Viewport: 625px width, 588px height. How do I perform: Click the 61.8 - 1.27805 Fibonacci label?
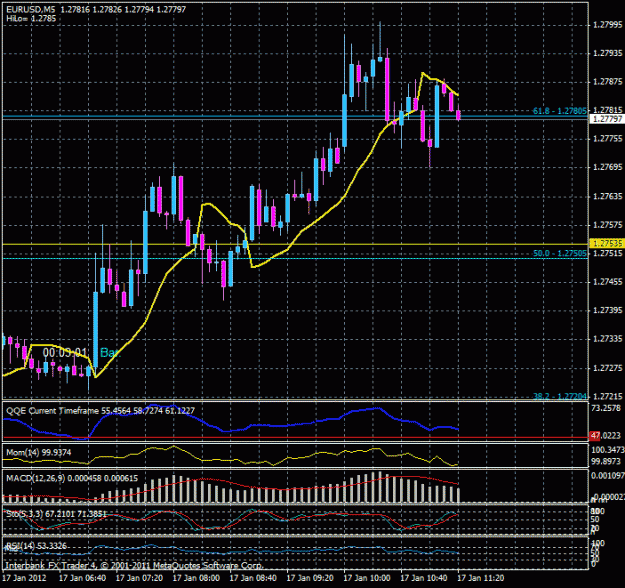click(560, 111)
